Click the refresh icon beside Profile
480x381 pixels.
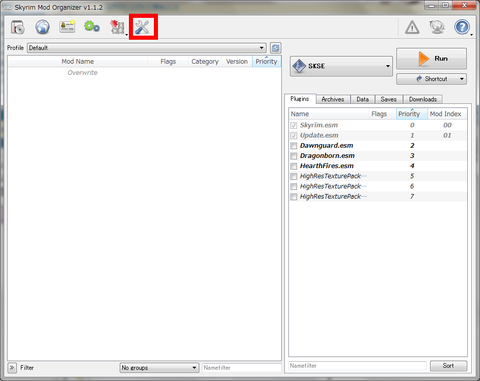[275, 48]
